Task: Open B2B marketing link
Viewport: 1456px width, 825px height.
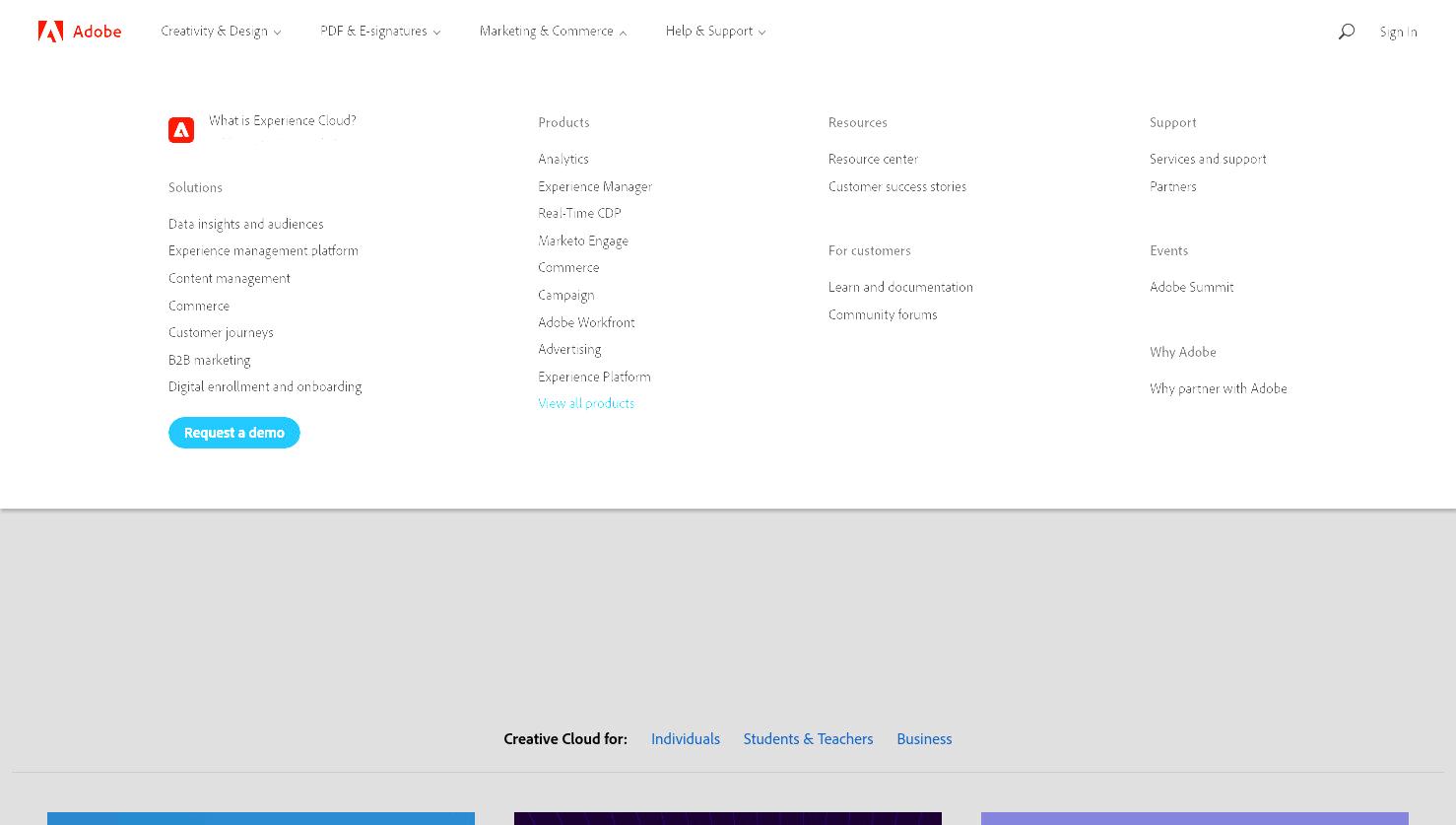Action: coord(210,360)
